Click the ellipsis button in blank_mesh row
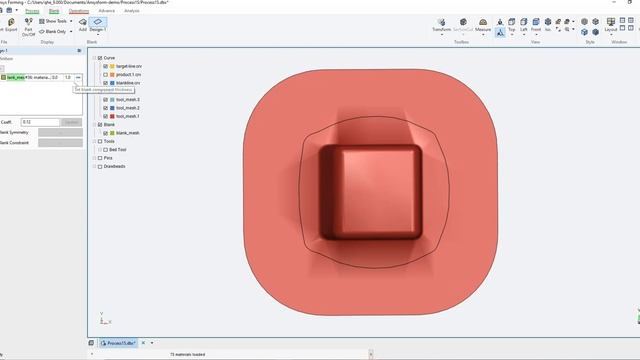Viewport: 640px width, 360px height. click(78, 77)
